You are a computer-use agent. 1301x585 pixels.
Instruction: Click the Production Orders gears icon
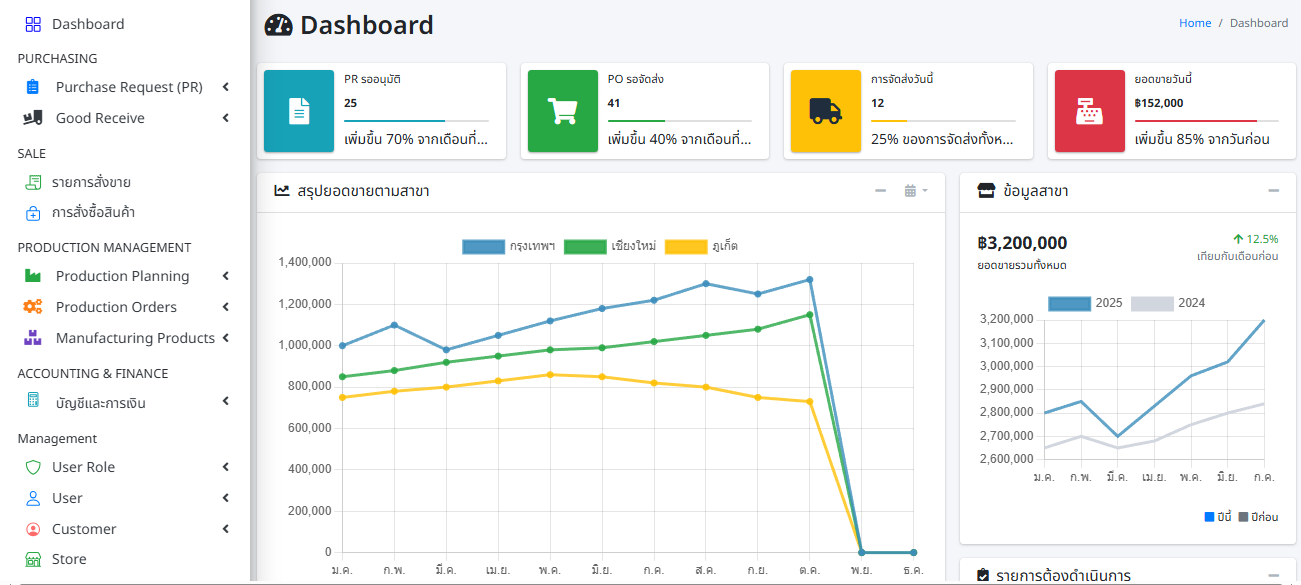[33, 307]
